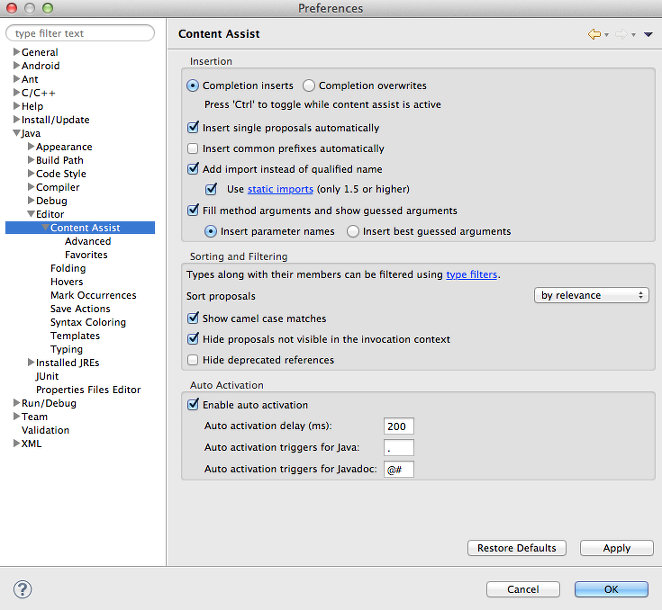Open the Favorites preferences page
This screenshot has height=610, width=662.
[x=86, y=255]
